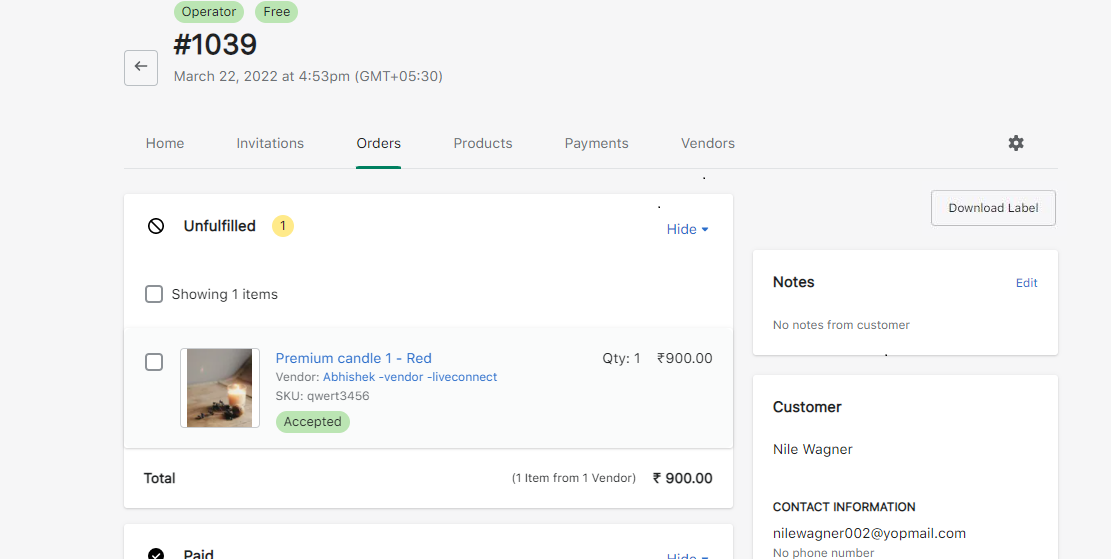
Task: Click the Paid checkmark icon
Action: click(x=156, y=554)
